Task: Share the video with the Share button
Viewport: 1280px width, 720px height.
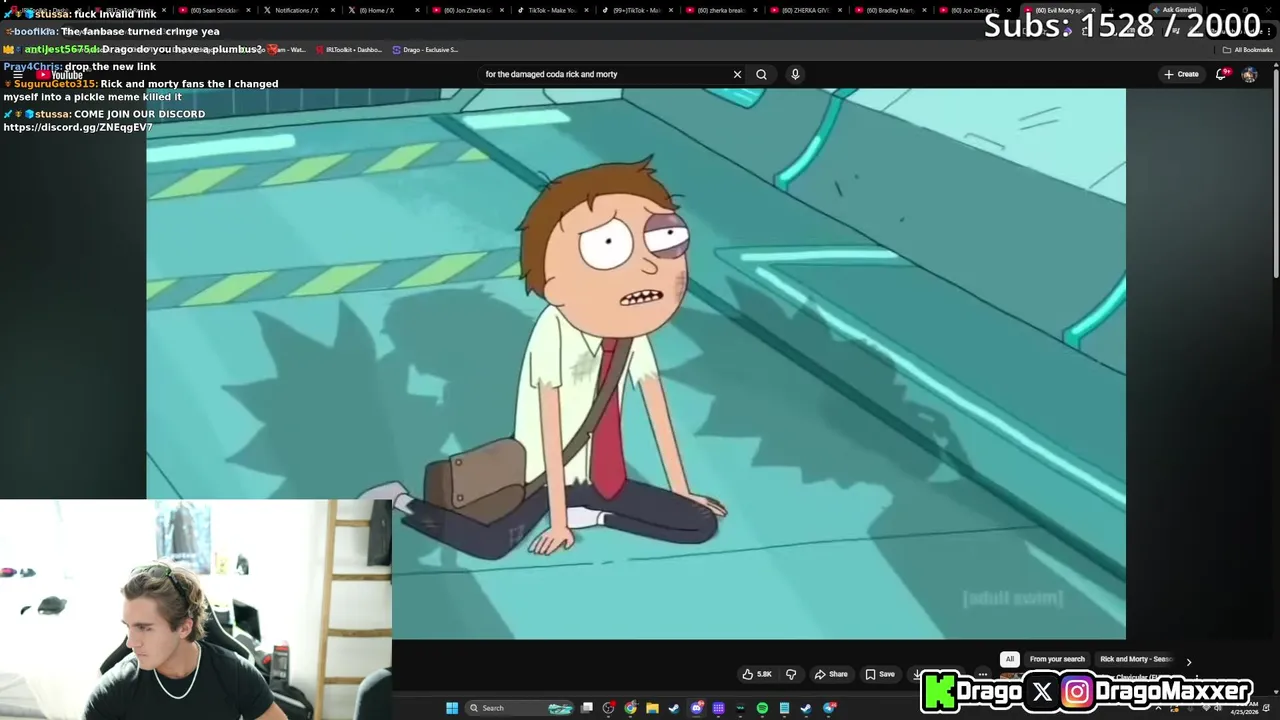Action: (x=831, y=674)
